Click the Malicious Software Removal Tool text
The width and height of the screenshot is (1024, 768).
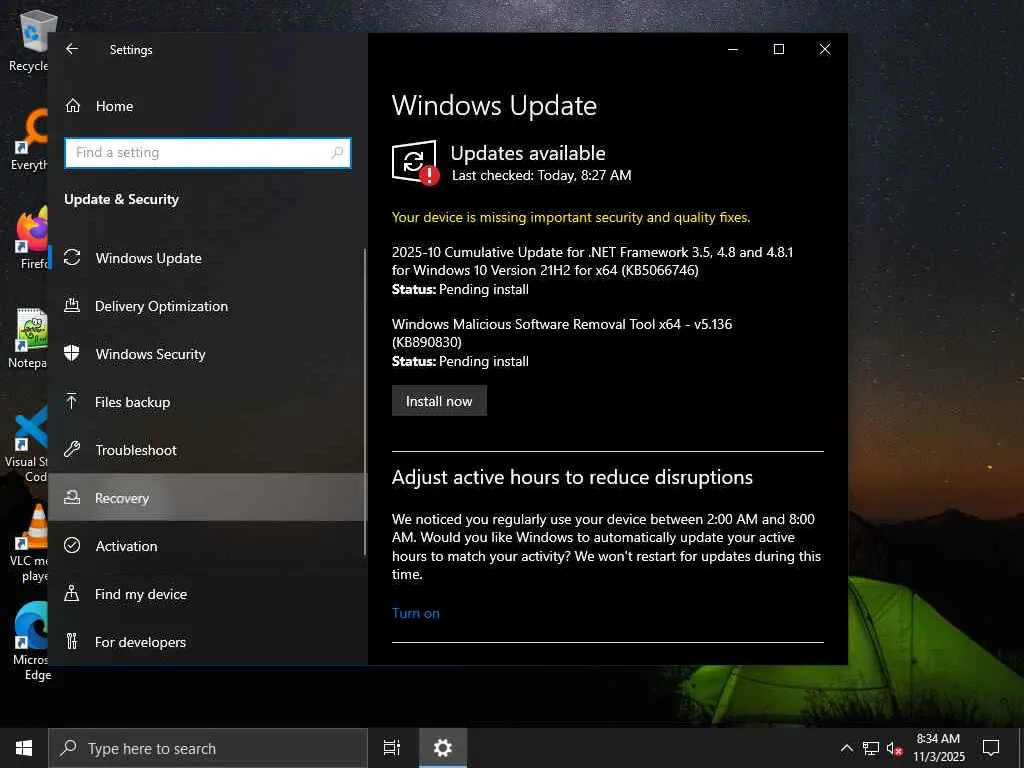pos(562,333)
